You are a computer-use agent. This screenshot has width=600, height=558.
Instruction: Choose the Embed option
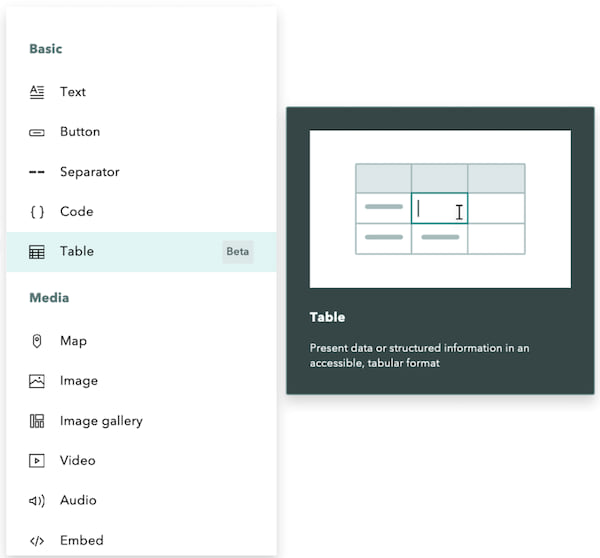(141, 540)
